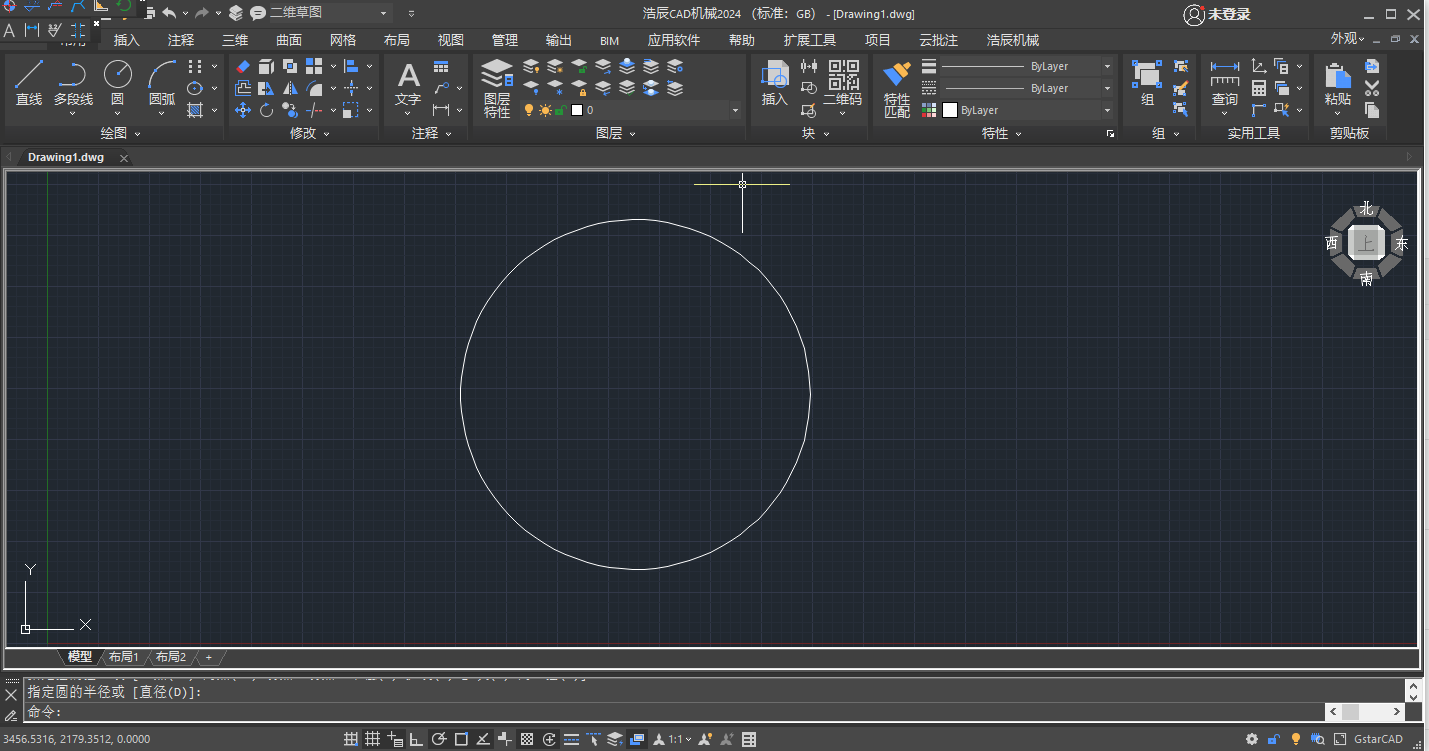Click the Erase tool icon
The width and height of the screenshot is (1429, 751).
[243, 67]
